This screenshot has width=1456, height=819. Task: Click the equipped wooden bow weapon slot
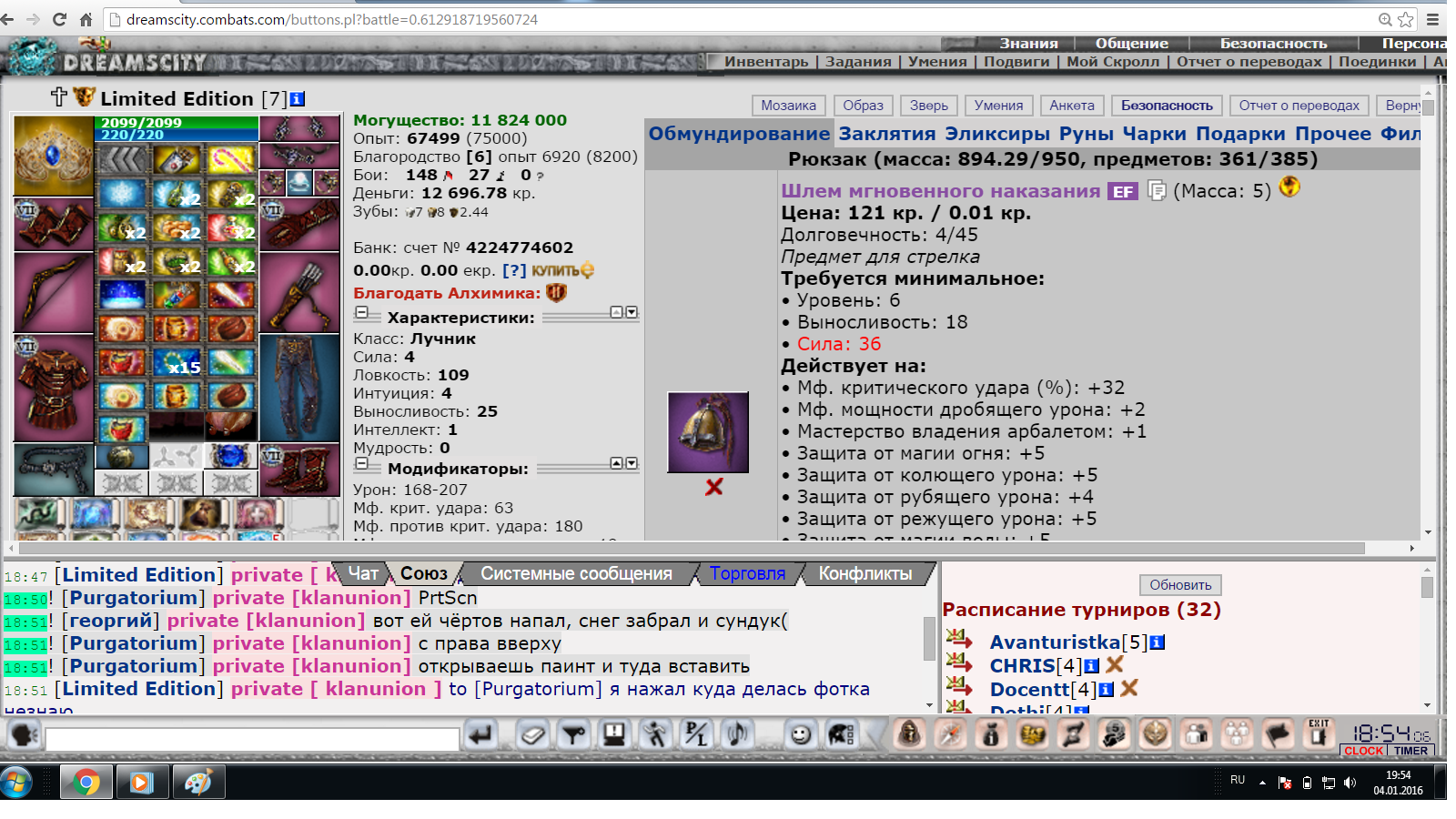pyautogui.click(x=54, y=293)
